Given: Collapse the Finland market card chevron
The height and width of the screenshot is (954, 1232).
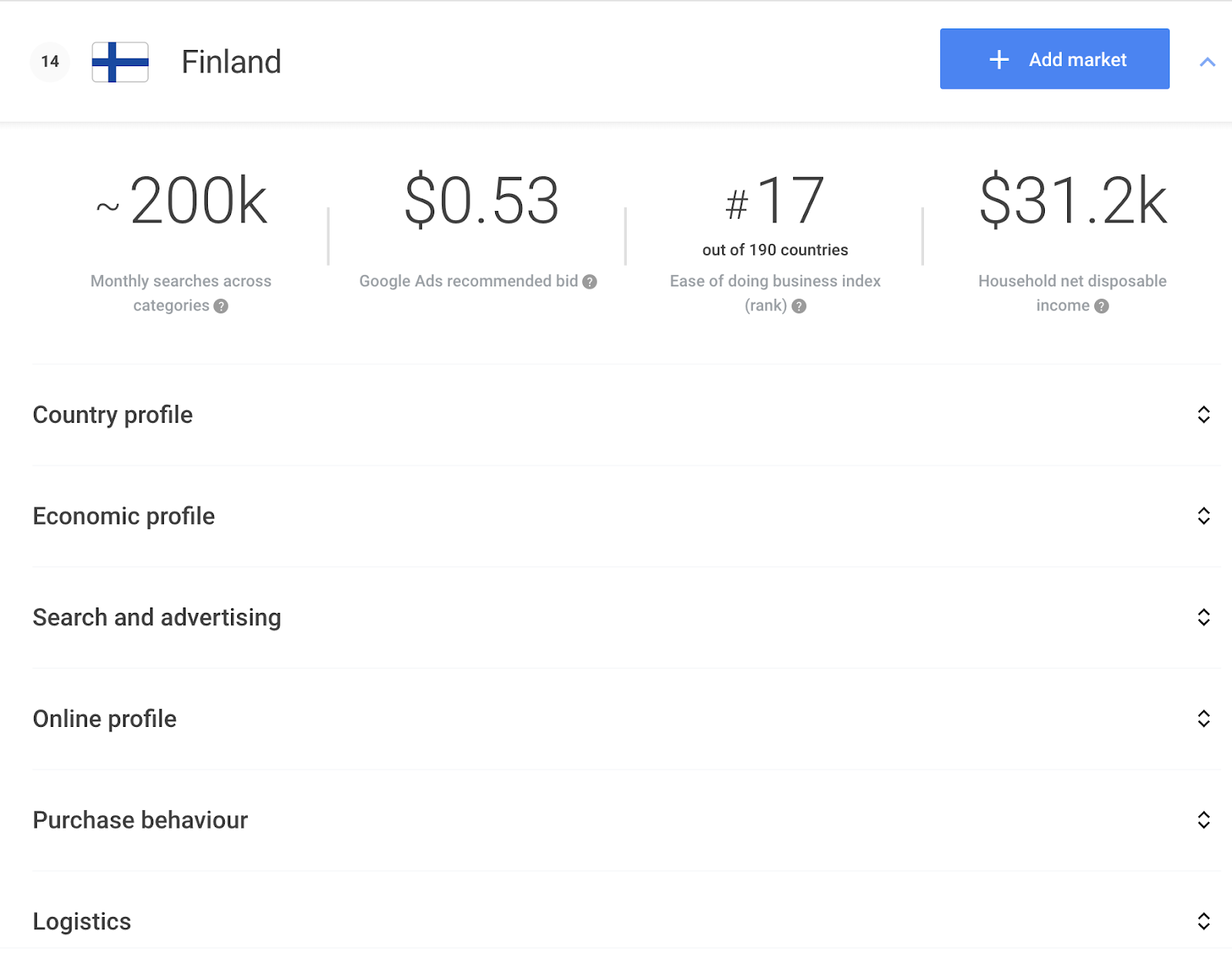Looking at the screenshot, I should pos(1207,62).
